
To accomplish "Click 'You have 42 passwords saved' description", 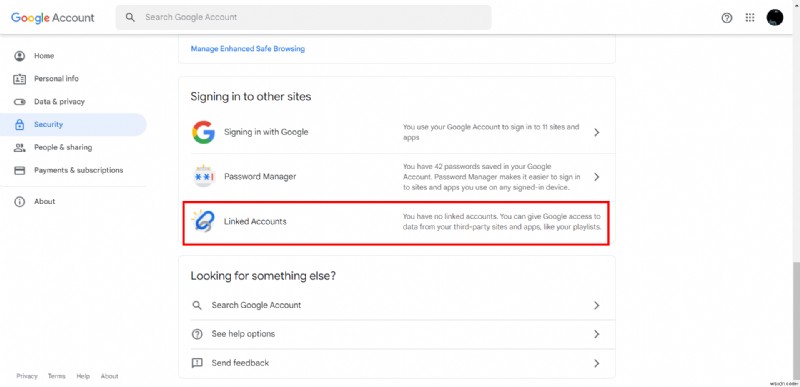I will click(492, 177).
